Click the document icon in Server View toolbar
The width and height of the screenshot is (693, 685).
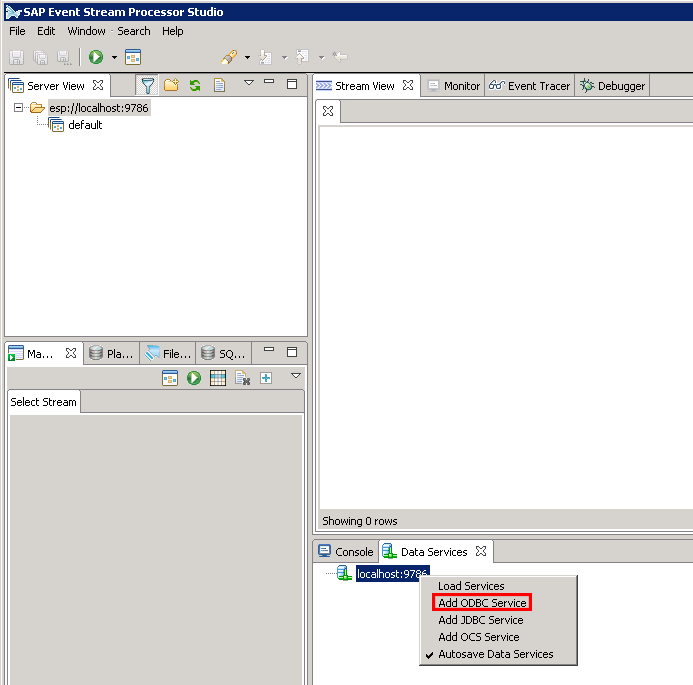(x=219, y=85)
